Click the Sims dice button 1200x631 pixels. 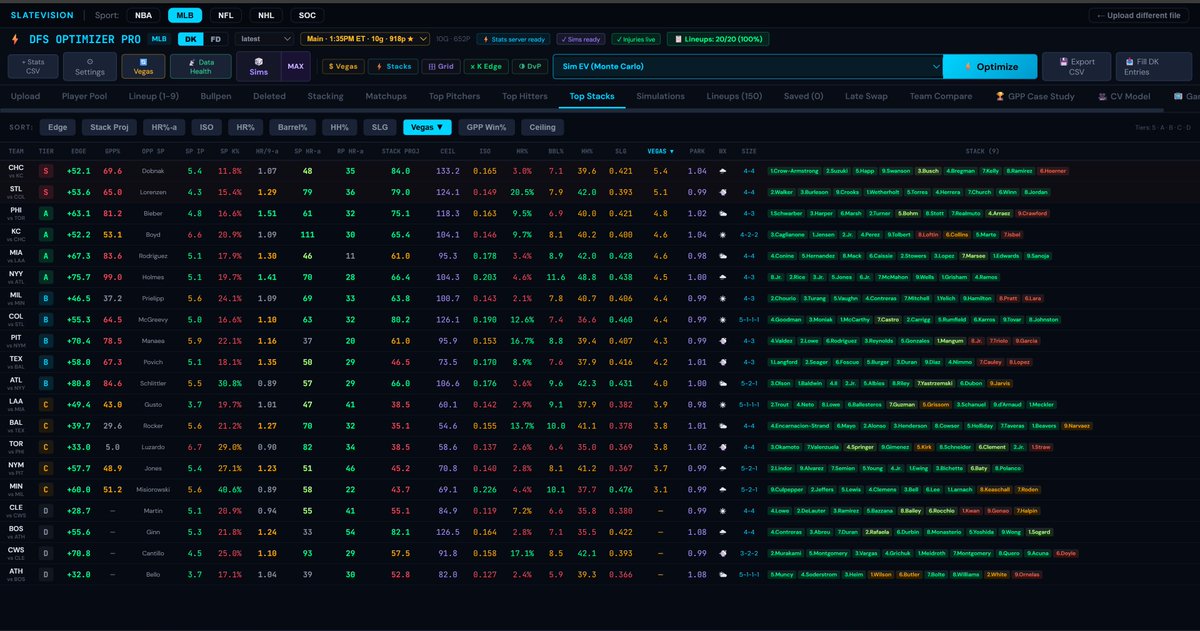[257, 66]
